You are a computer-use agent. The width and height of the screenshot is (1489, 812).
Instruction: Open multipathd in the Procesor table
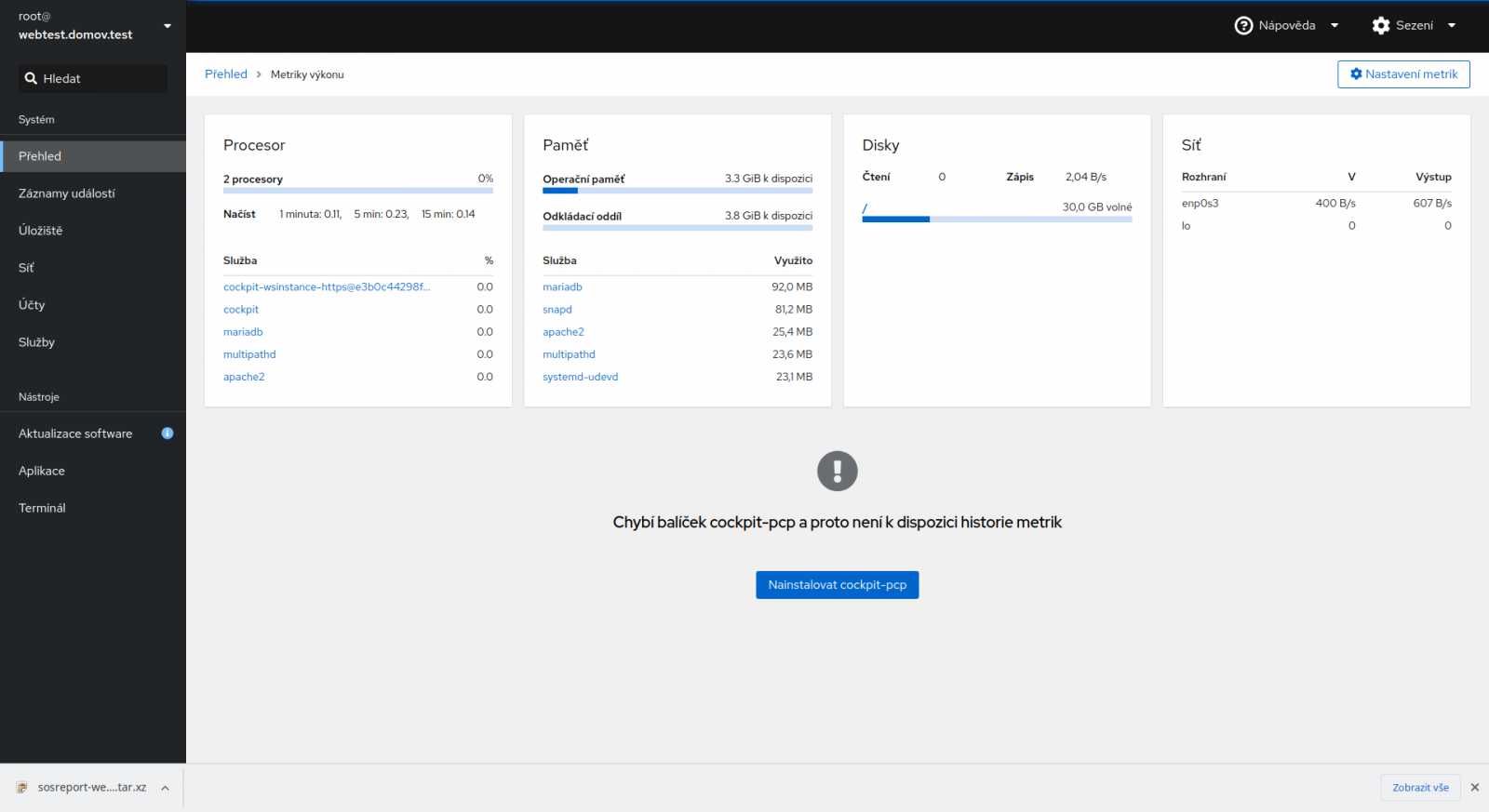(x=249, y=354)
